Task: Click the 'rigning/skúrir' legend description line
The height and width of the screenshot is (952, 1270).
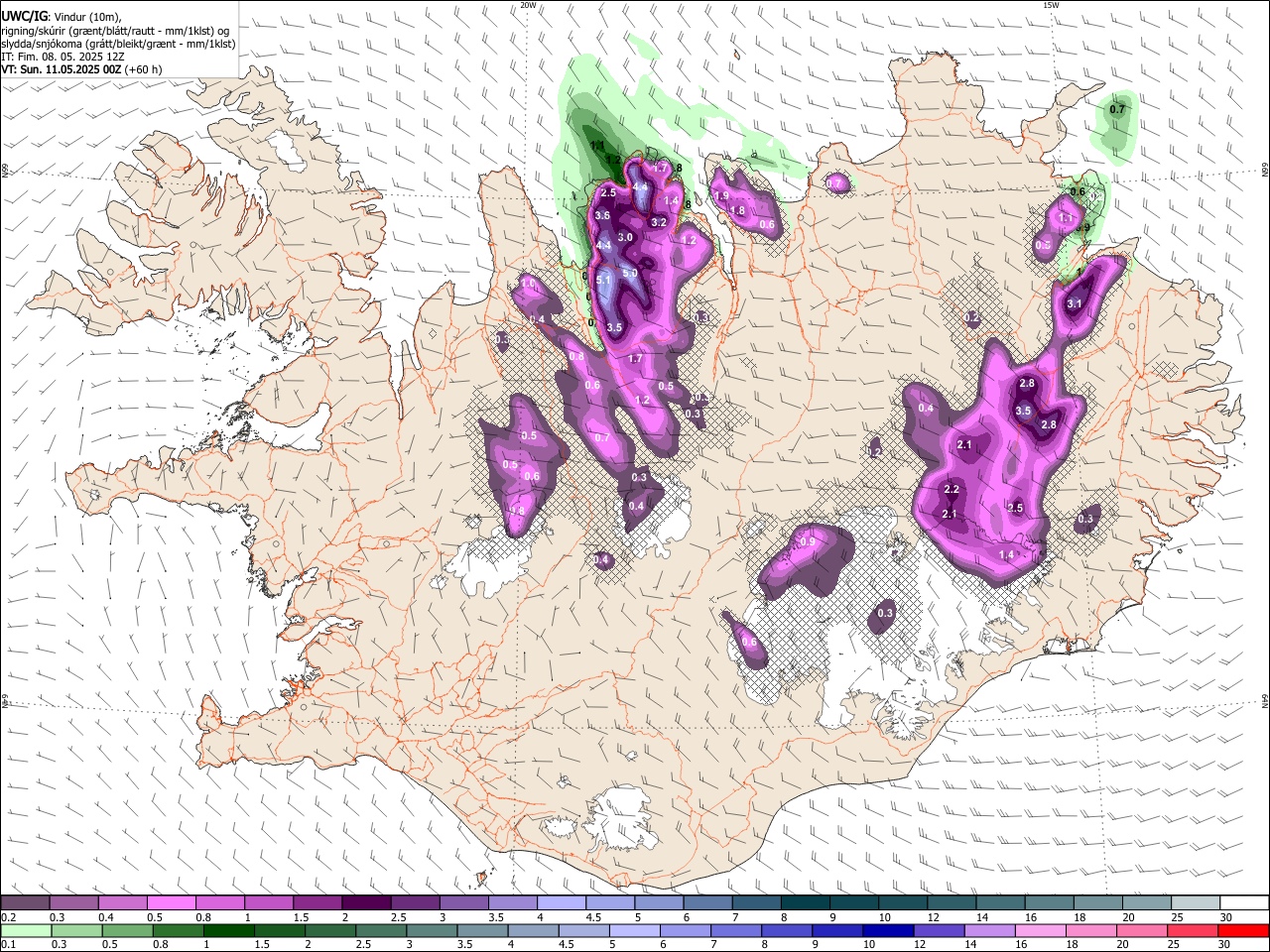Action: click(115, 30)
